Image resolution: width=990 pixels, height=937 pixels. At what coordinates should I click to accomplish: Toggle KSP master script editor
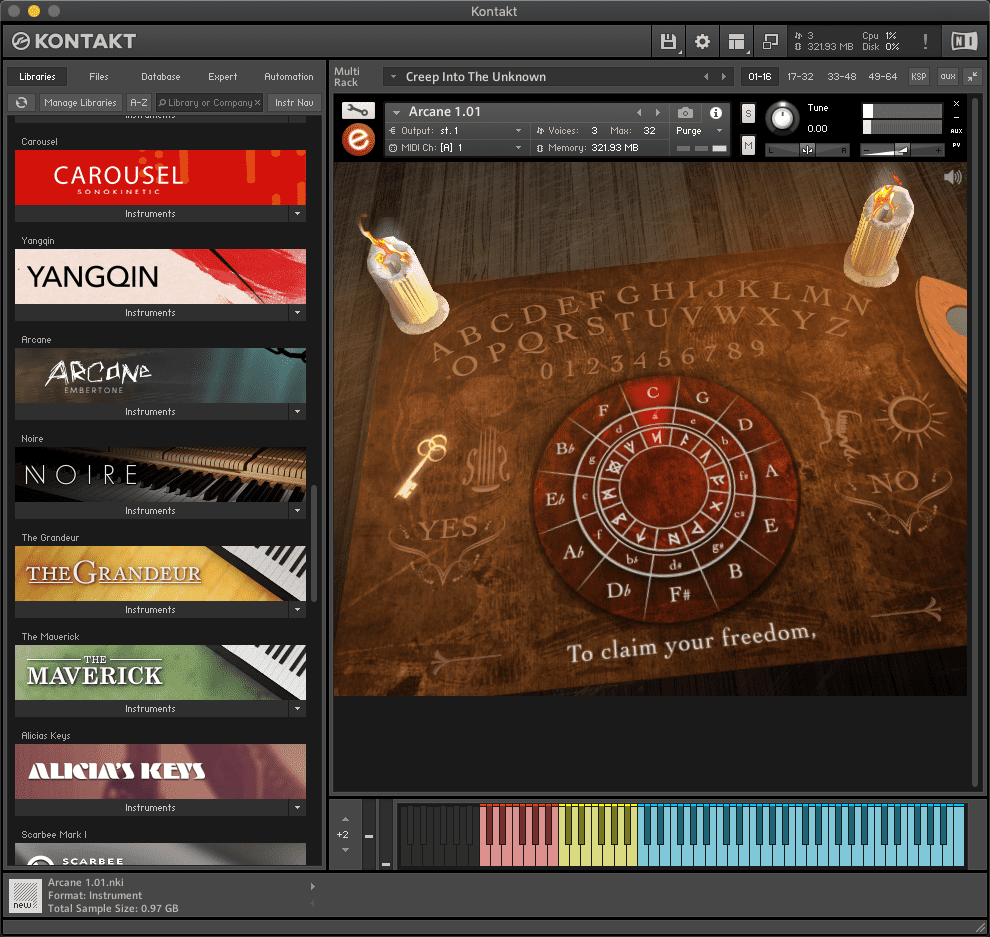point(919,76)
